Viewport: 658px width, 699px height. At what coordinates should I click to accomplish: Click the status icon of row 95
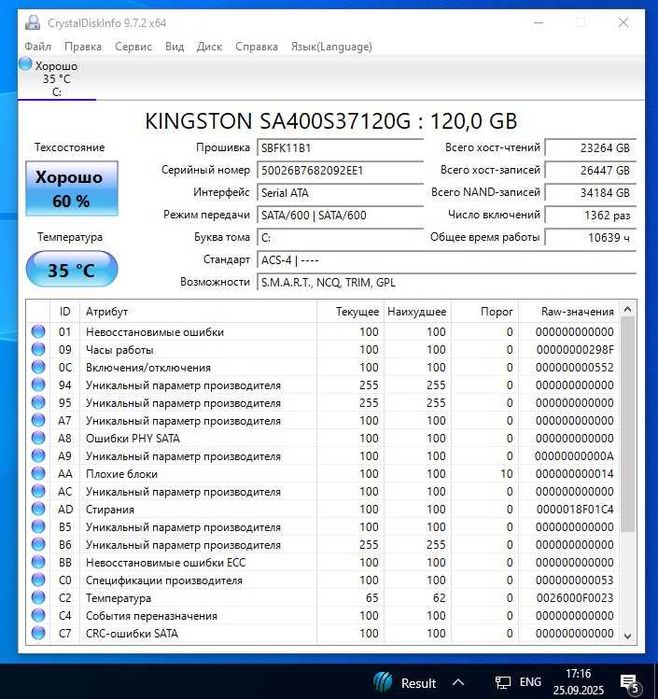click(38, 402)
